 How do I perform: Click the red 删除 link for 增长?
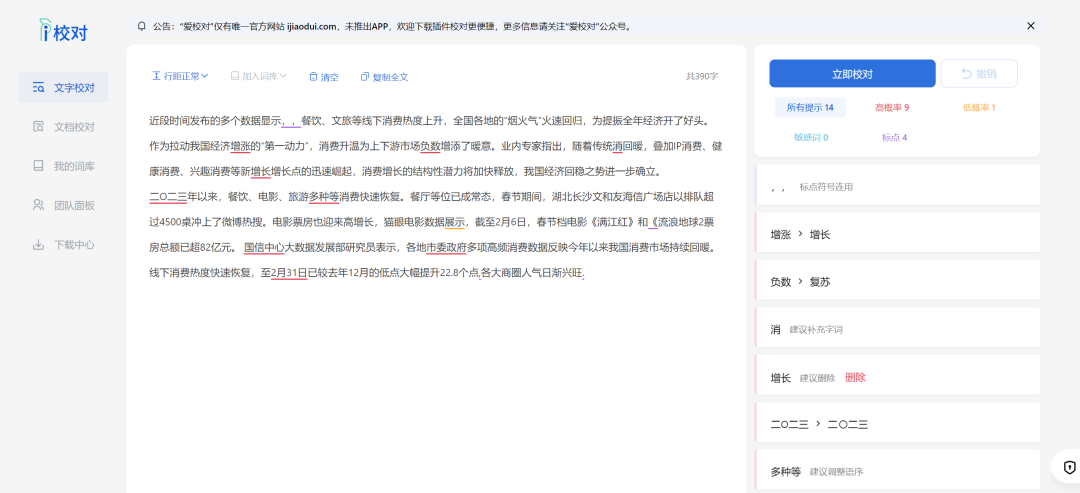tap(855, 378)
